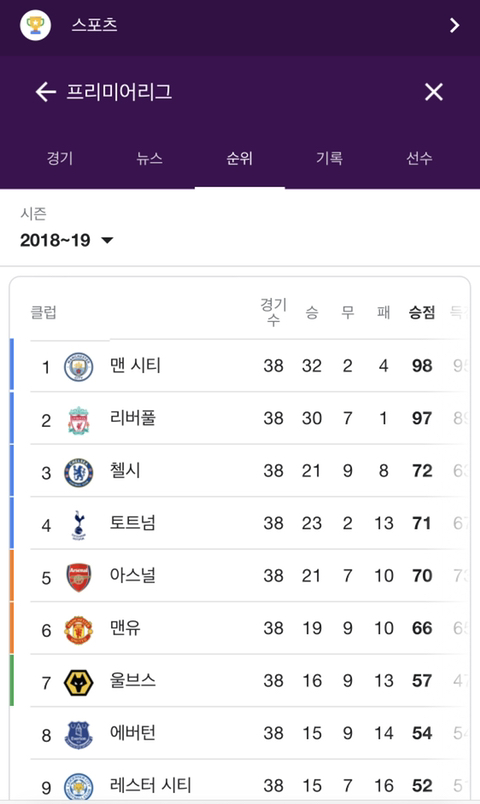Image resolution: width=480 pixels, height=804 pixels.
Task: Click the Everton club crest
Action: coord(78,735)
